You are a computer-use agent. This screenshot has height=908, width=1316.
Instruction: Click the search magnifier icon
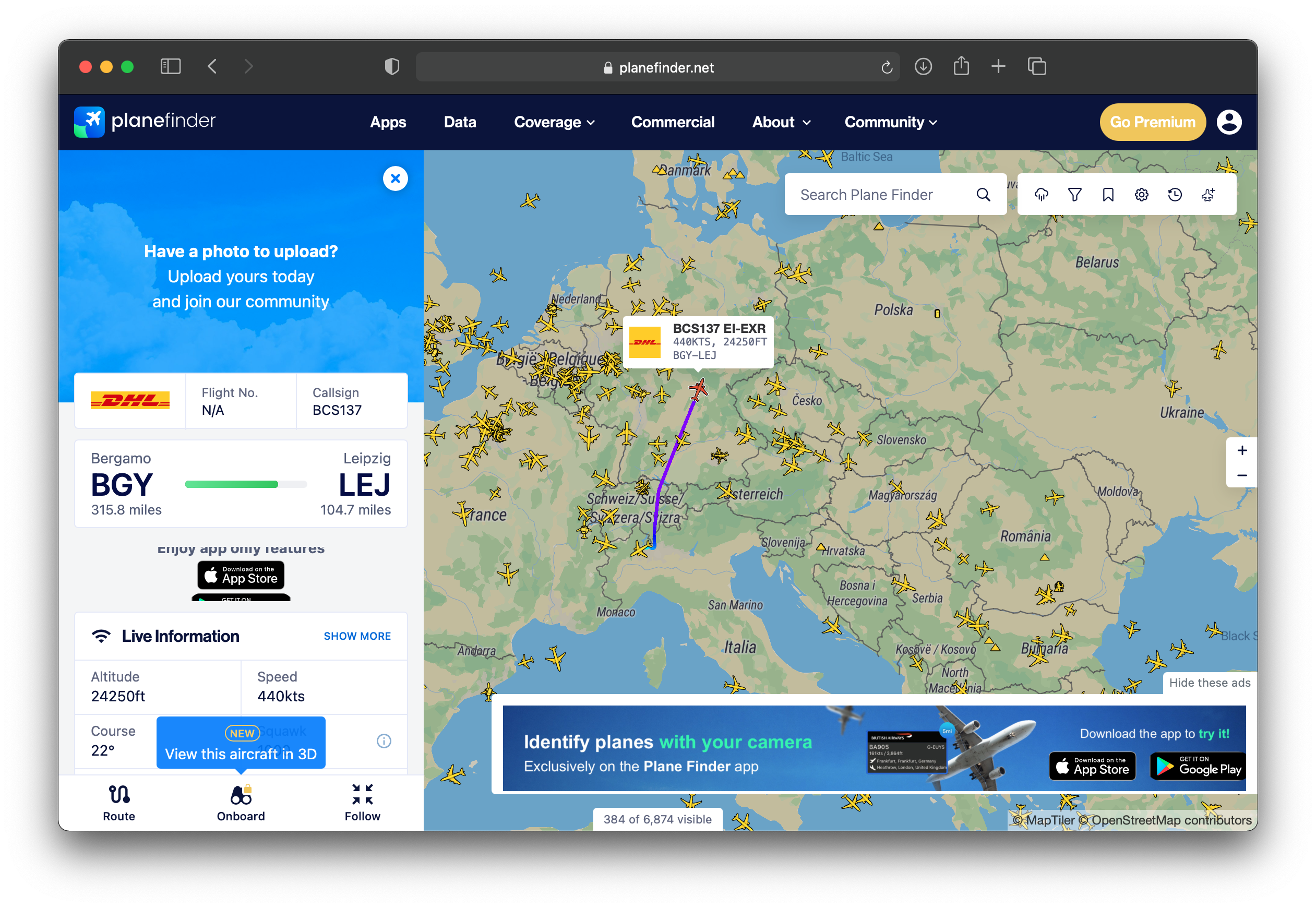coord(983,195)
